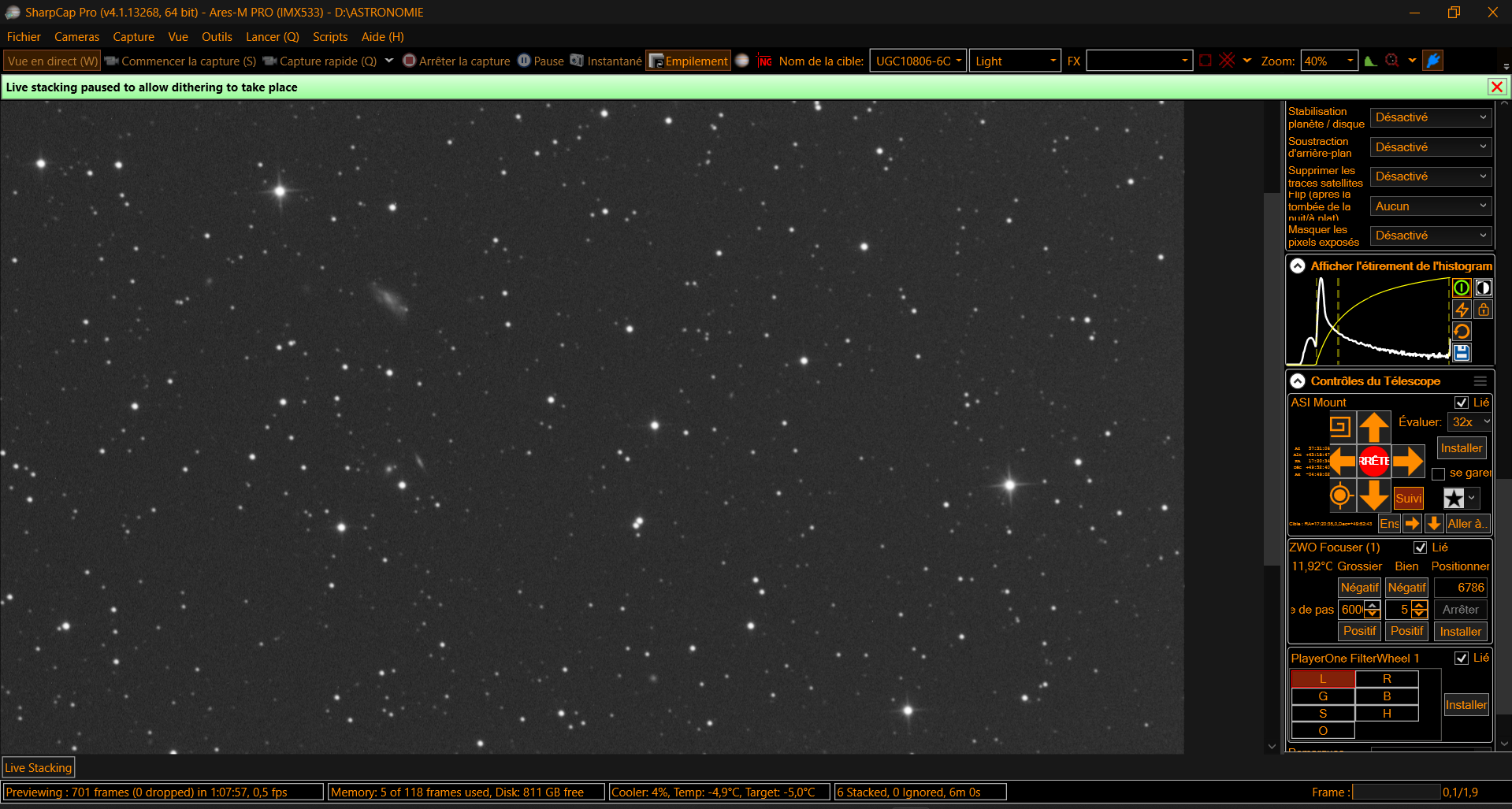1512x809 pixels.
Task: Open the Zoom 40% dropdown
Action: tap(1350, 61)
